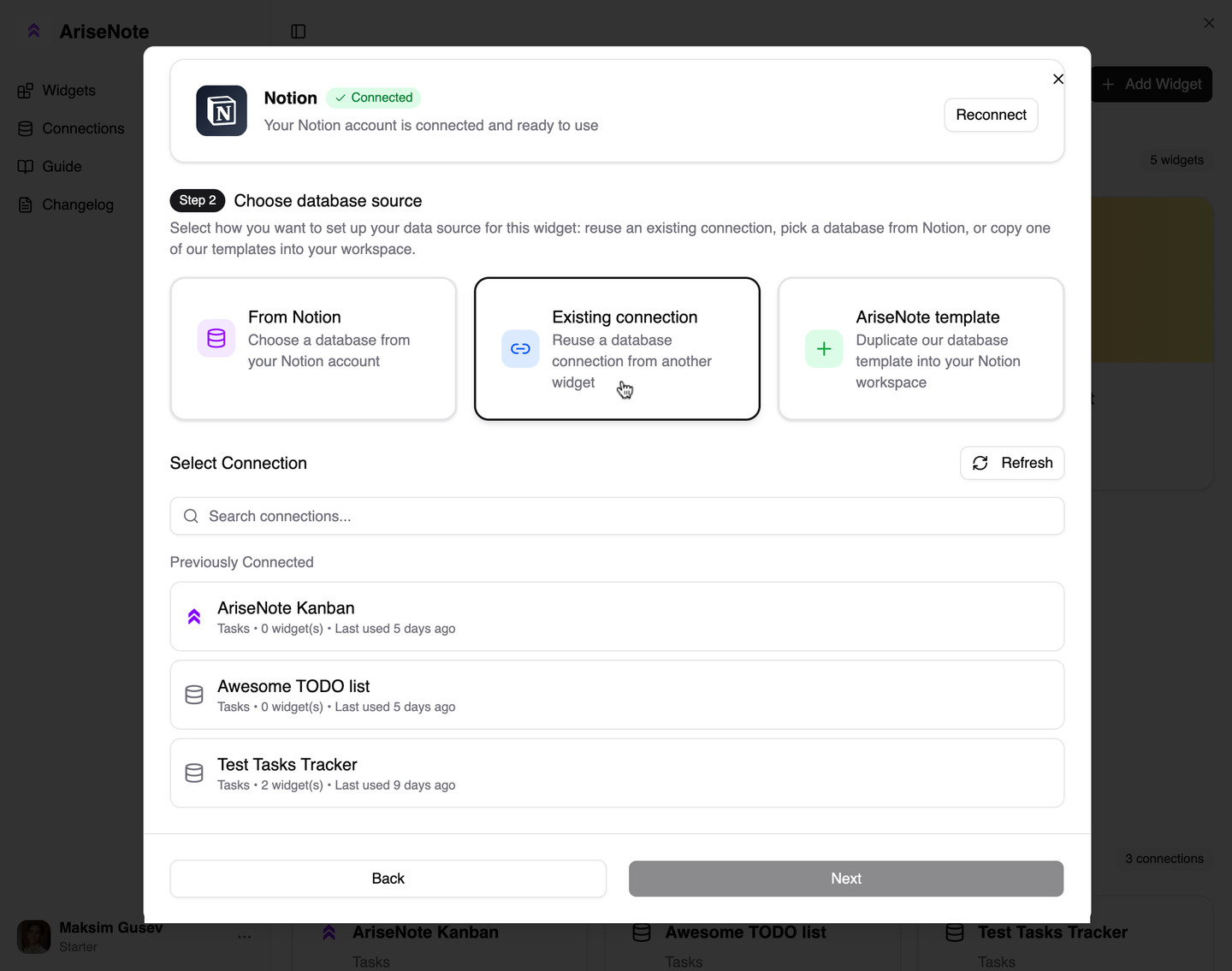
Task: Click the Changelog document icon in sidebar
Action: click(x=26, y=205)
